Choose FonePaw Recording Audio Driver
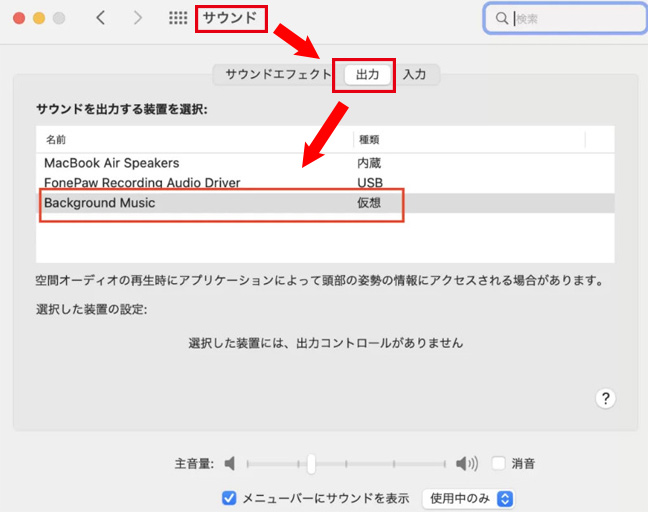The height and width of the screenshot is (512, 648). point(325,183)
